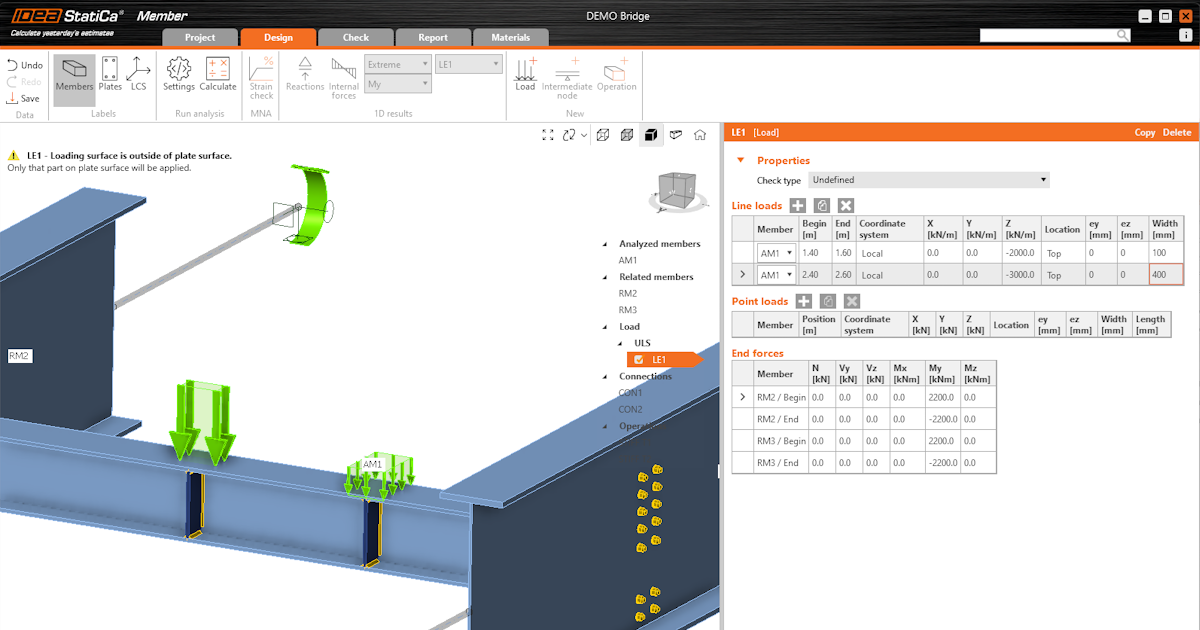Collapse the Properties section

741,160
